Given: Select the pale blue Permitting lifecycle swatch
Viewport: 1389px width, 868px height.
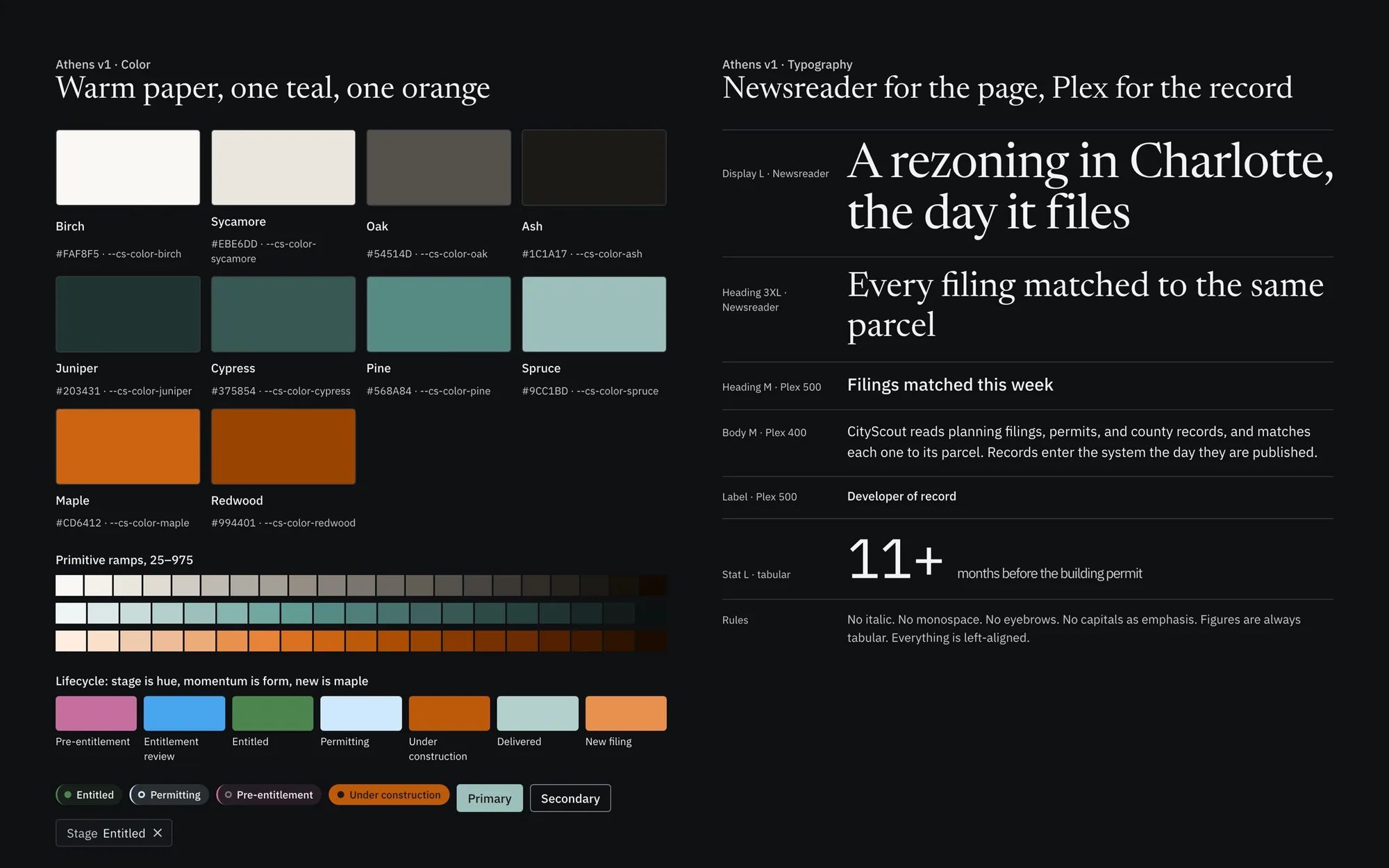Looking at the screenshot, I should pyautogui.click(x=361, y=713).
